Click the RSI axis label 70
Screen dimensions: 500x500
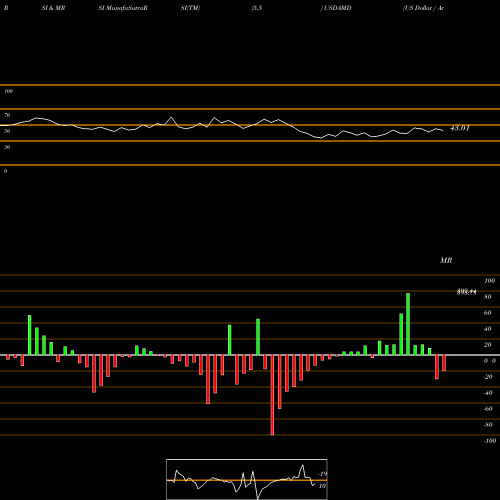click(x=7, y=115)
